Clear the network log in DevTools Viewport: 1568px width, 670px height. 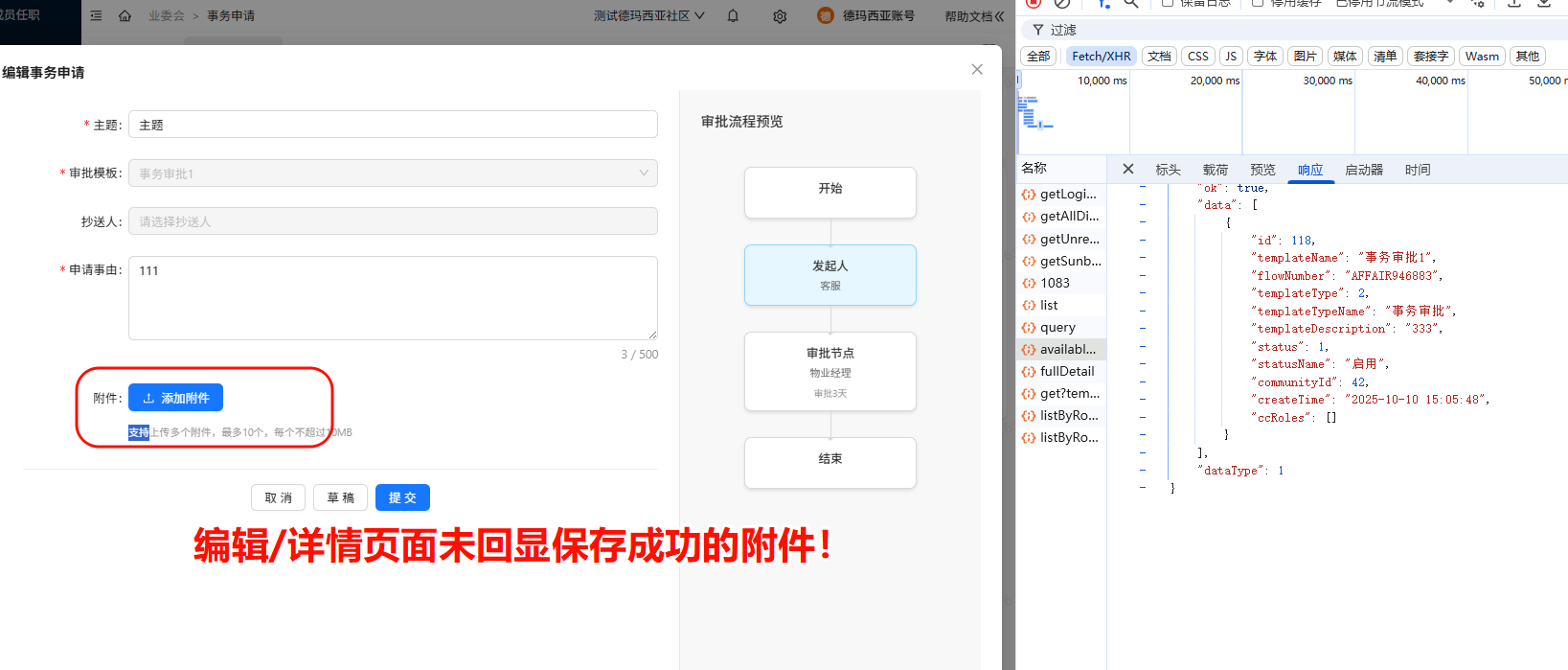pos(1062,3)
